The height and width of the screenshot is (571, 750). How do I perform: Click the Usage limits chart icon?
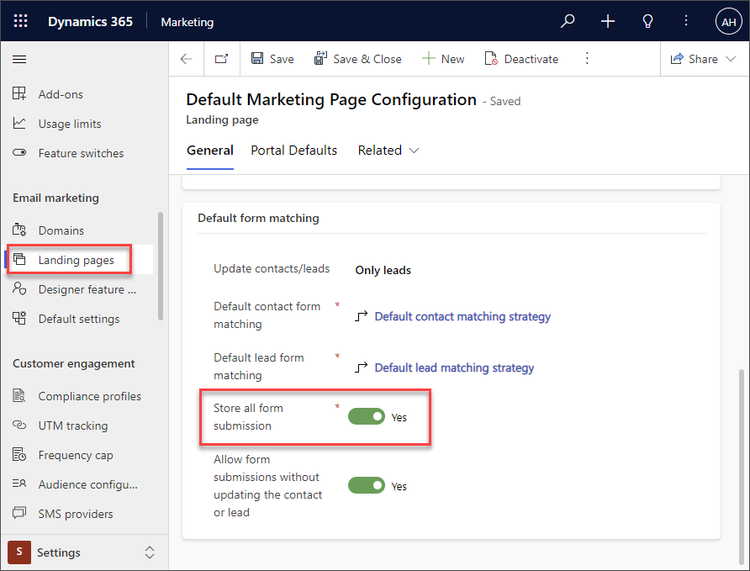pos(19,123)
